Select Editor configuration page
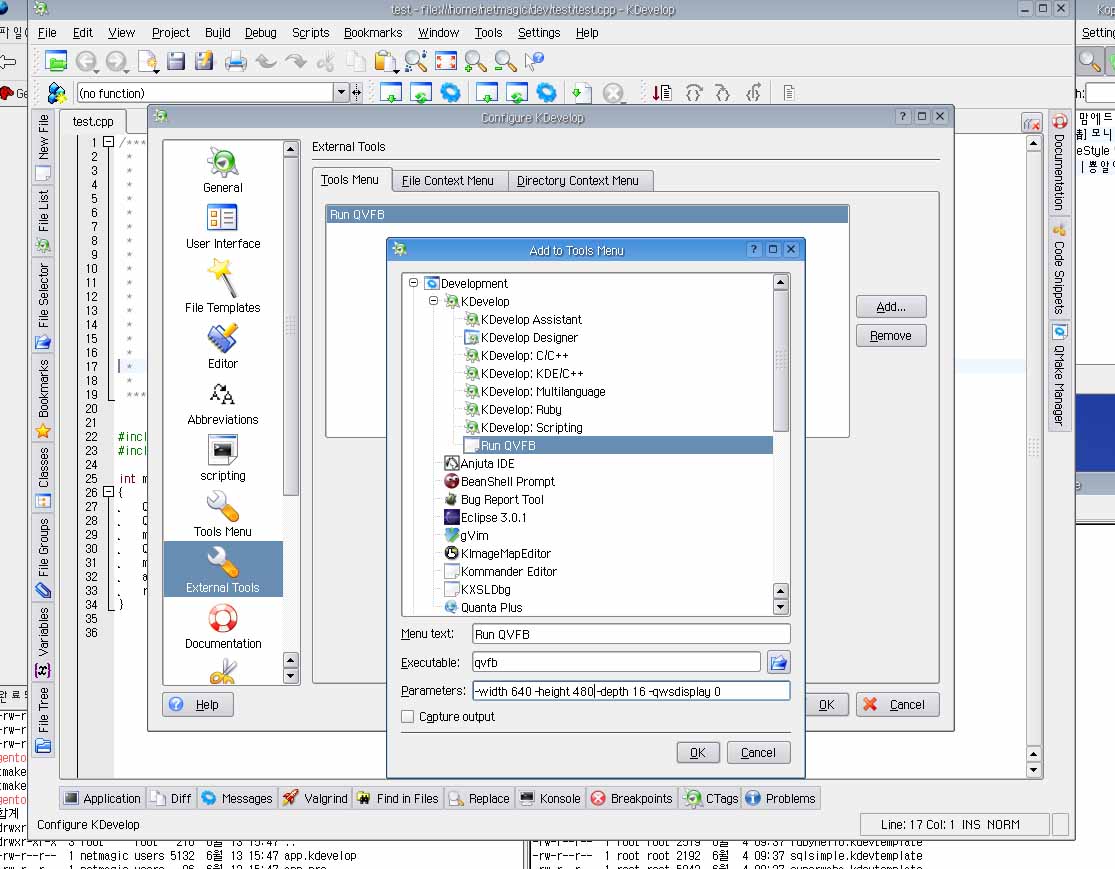The image size is (1115, 869). 223,346
